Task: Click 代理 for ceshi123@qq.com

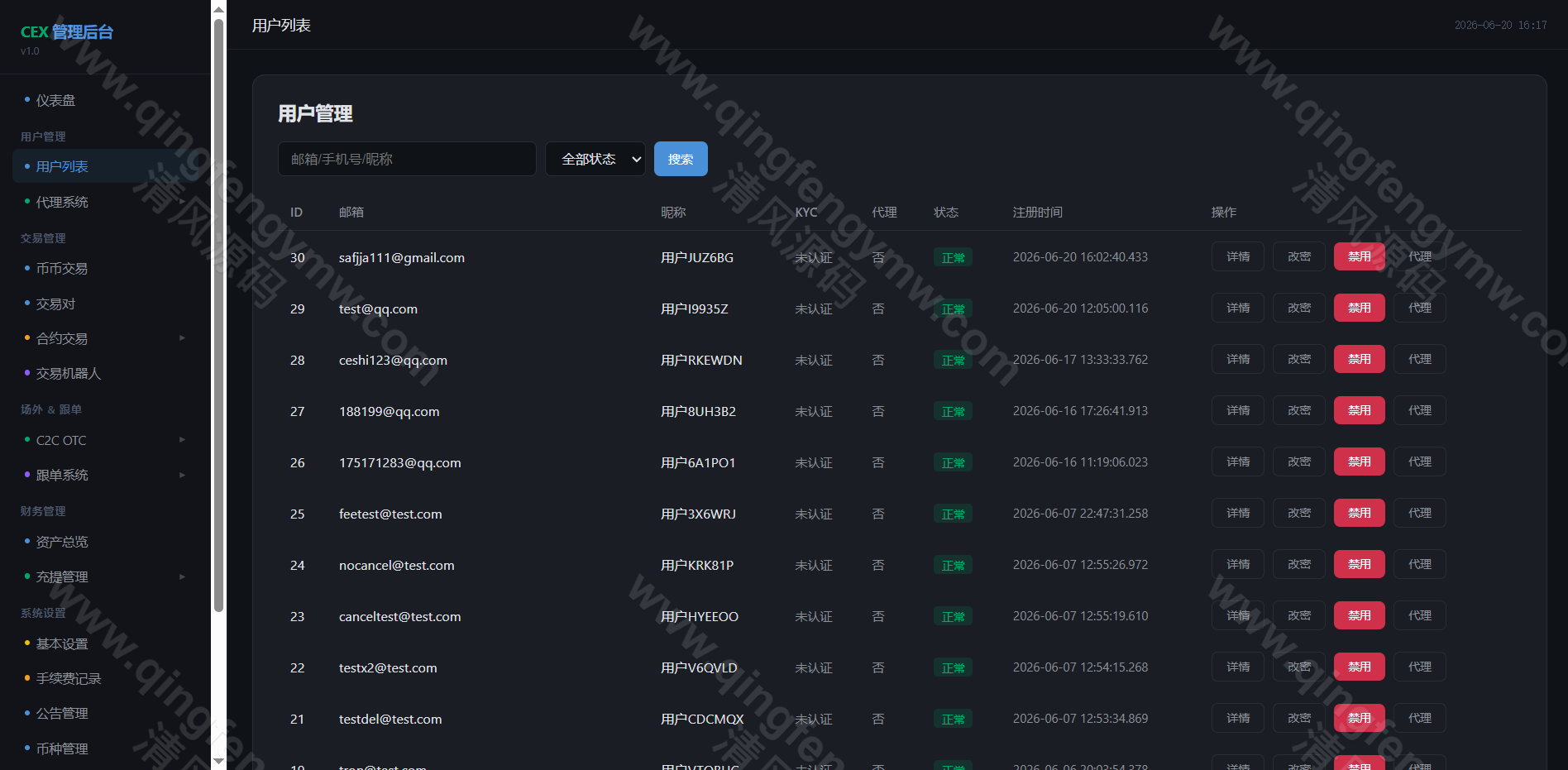Action: click(x=1420, y=359)
